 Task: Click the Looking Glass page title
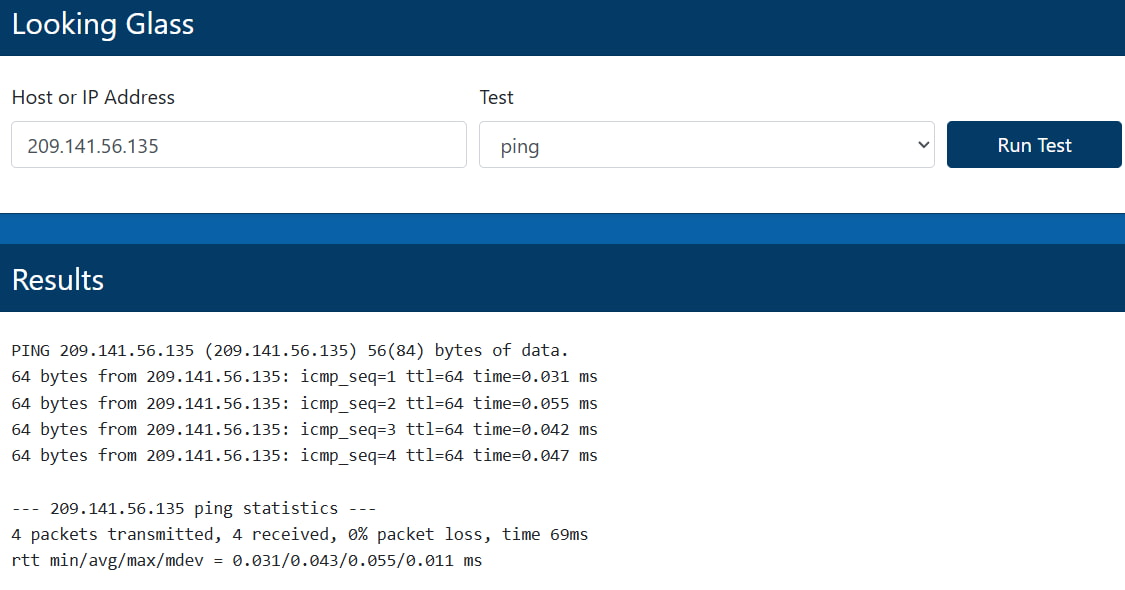point(103,25)
